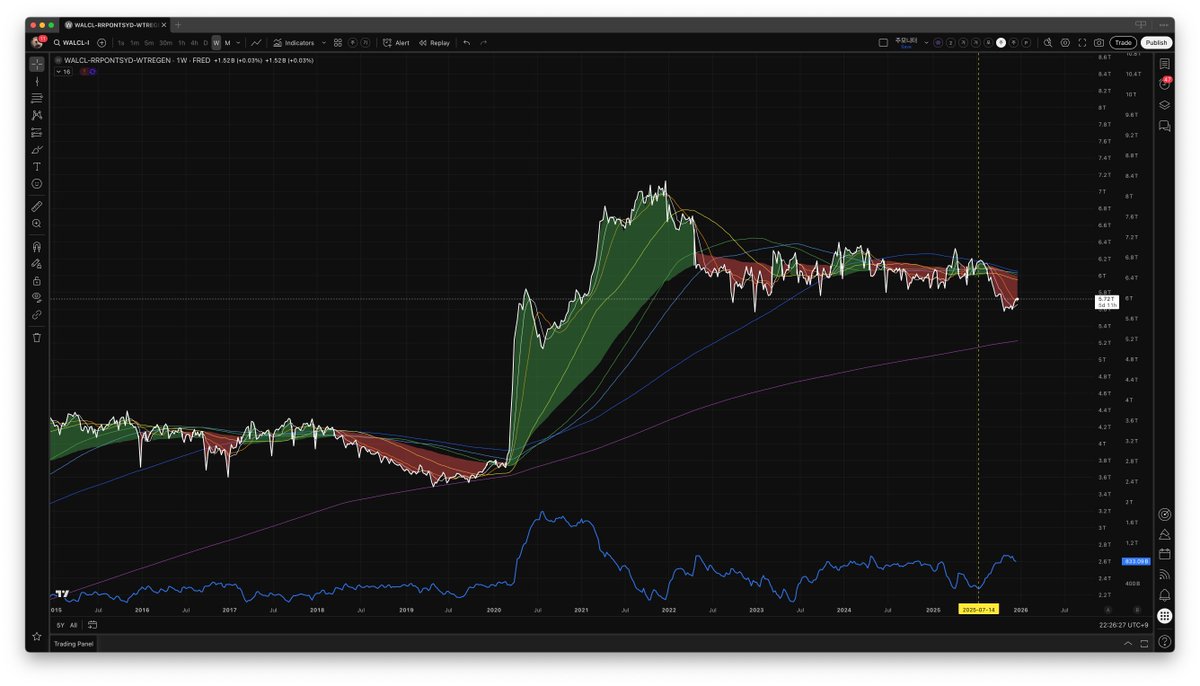Open quick search icon in top toolbar
This screenshot has width=1200, height=686.
click(1047, 43)
